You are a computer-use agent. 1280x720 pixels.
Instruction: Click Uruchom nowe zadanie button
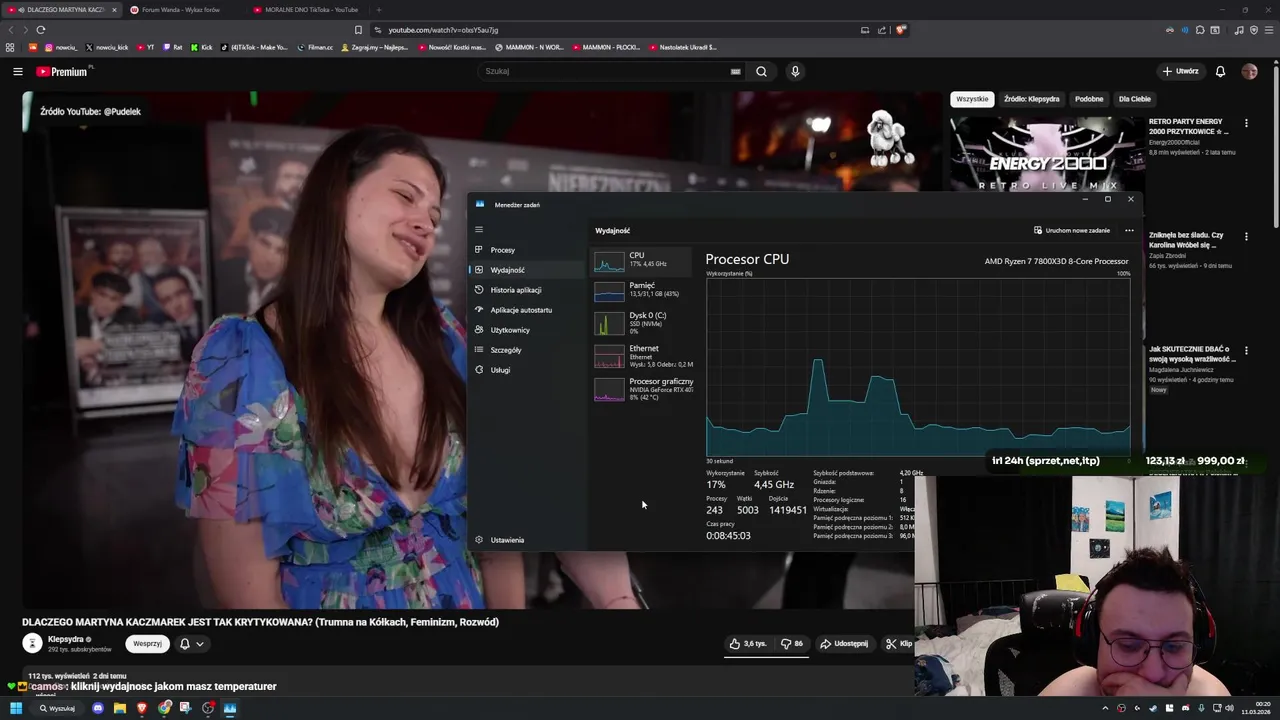click(x=1072, y=230)
